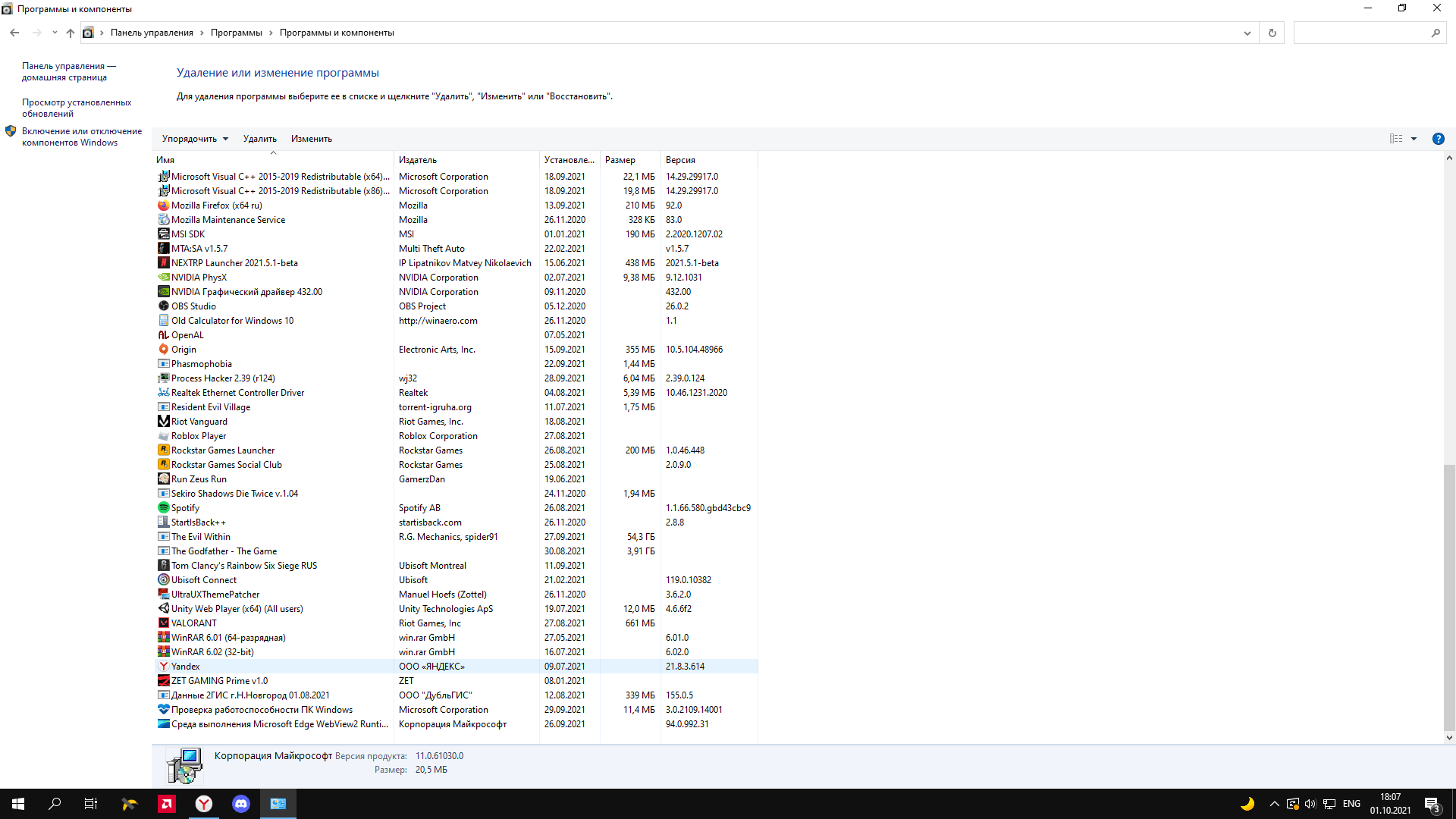
Task: Click the refresh button beside address bar
Action: tap(1272, 33)
